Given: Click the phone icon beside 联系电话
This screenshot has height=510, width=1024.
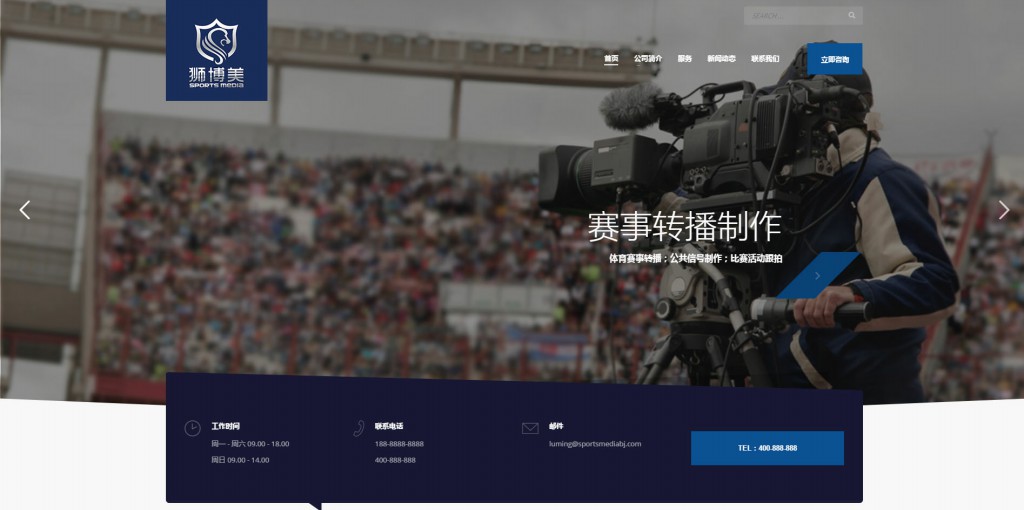Looking at the screenshot, I should pyautogui.click(x=358, y=428).
